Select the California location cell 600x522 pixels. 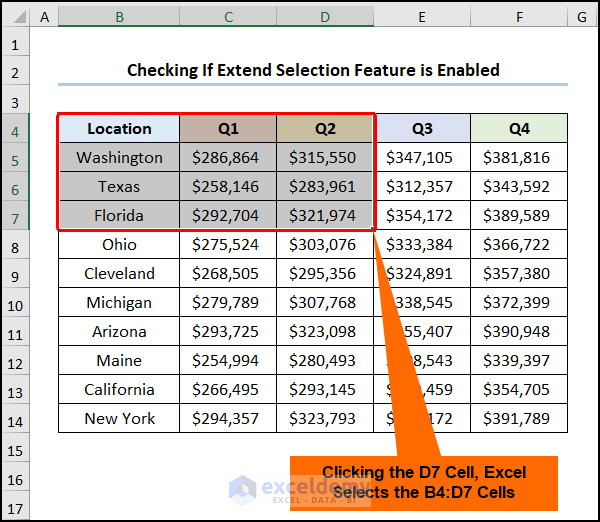(x=119, y=390)
